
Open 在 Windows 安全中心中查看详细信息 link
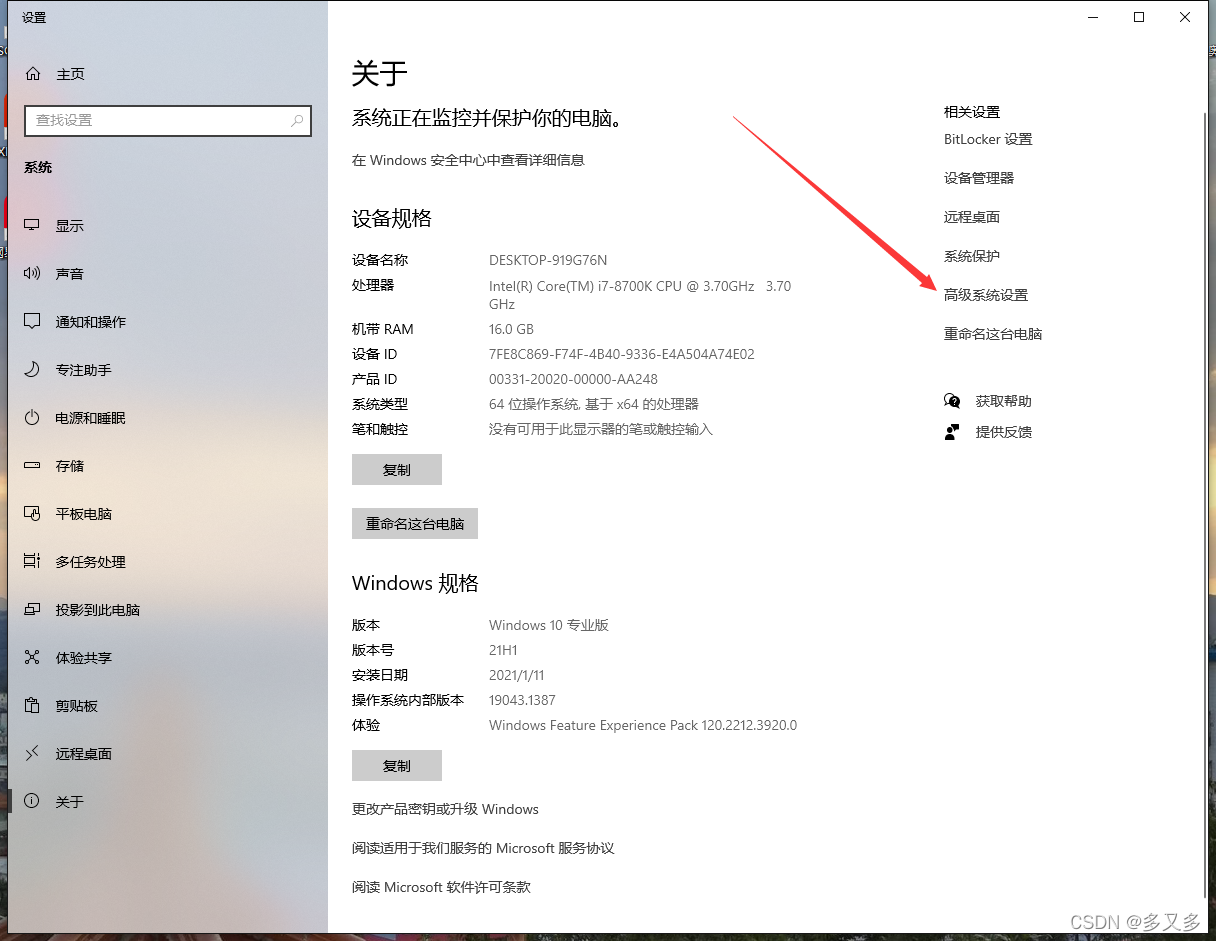point(468,160)
